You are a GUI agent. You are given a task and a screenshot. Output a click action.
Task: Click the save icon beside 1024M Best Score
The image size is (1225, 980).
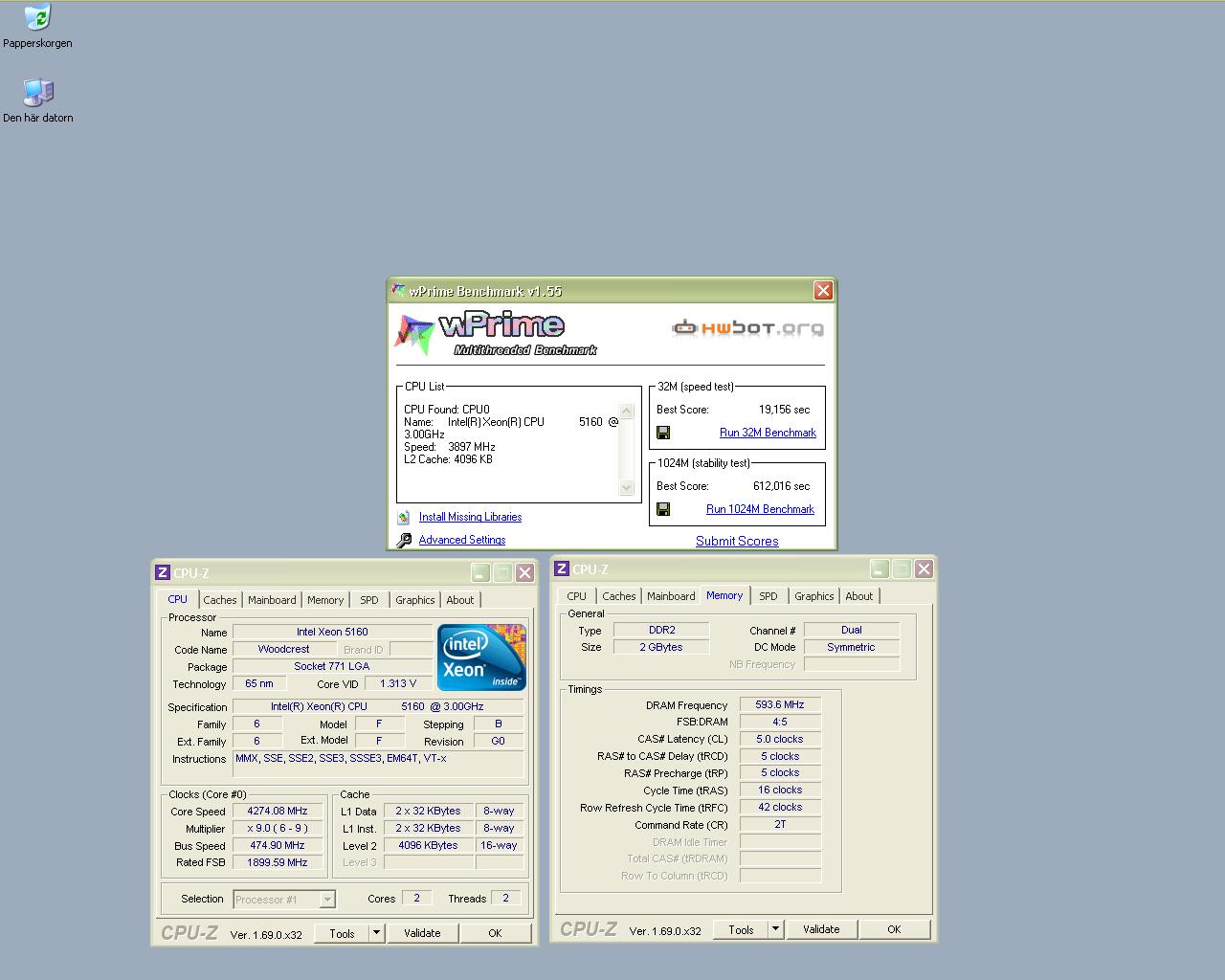coord(663,509)
